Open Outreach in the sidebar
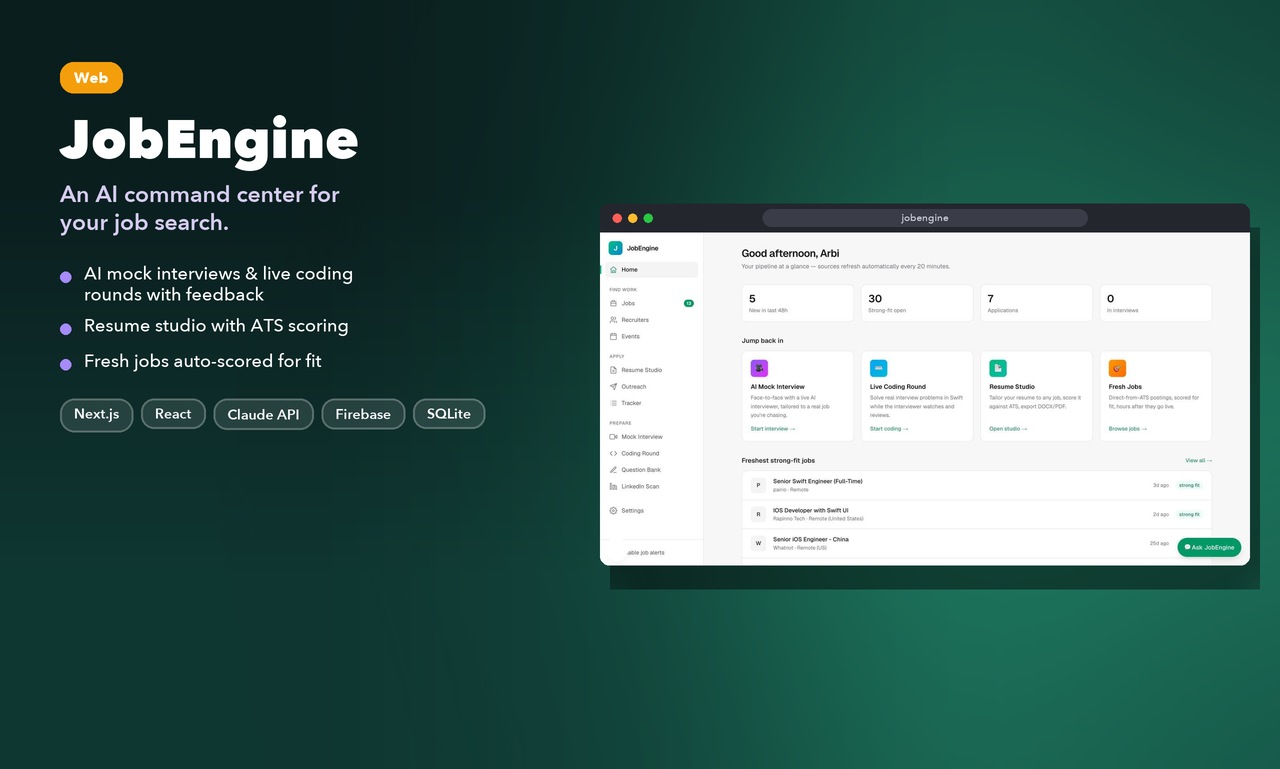The image size is (1280, 769). (x=653, y=387)
